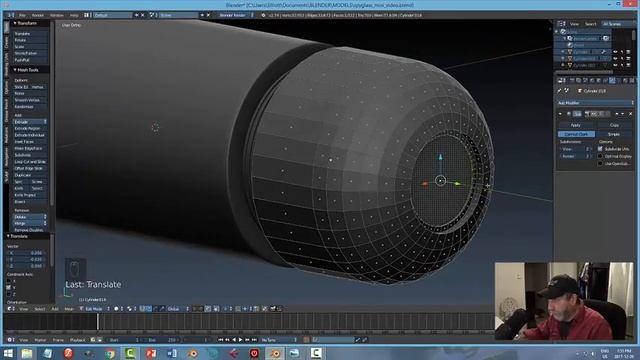
Task: Click the Remove Doubles button
Action: (x=30, y=230)
